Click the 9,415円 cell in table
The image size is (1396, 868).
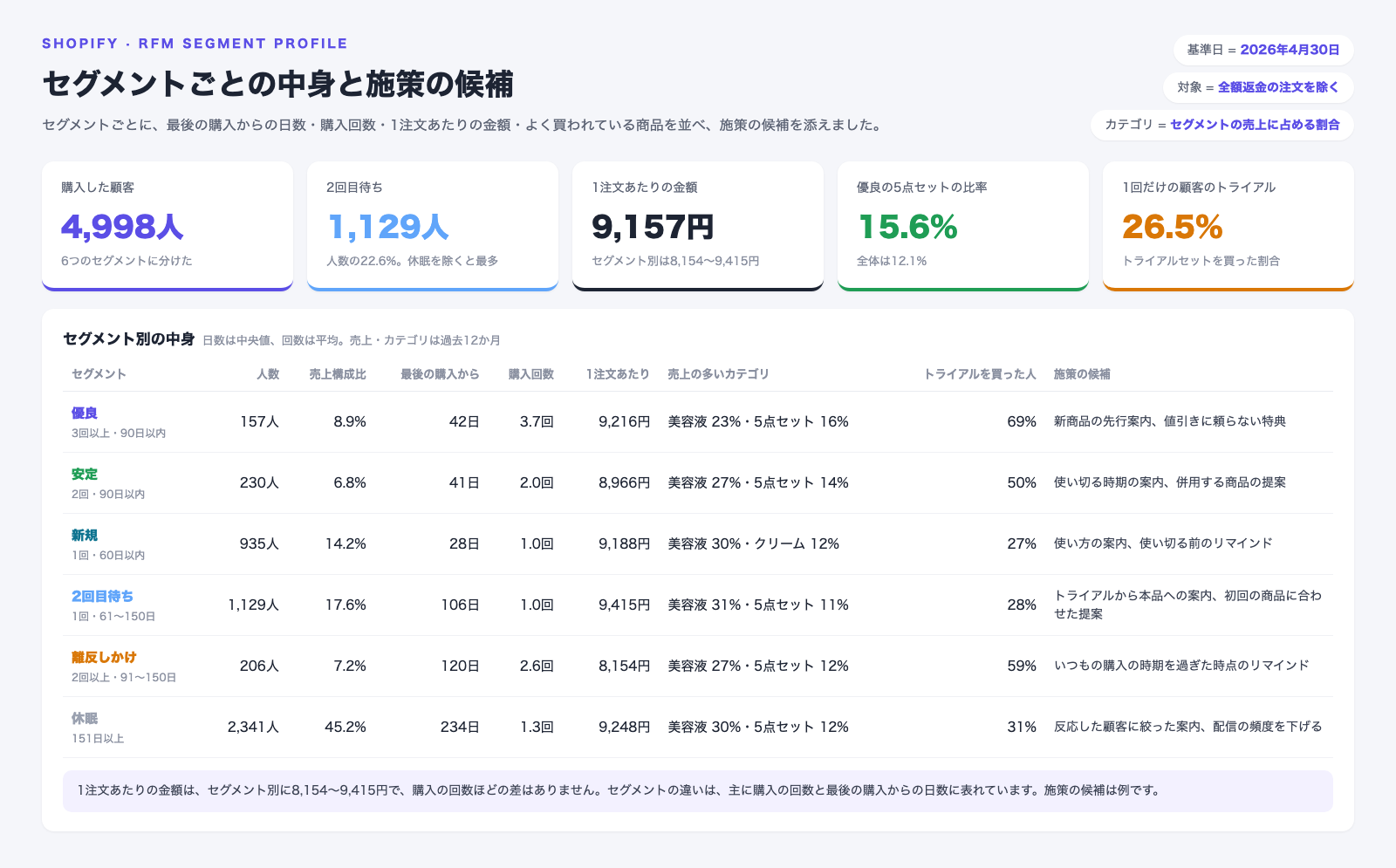625,605
